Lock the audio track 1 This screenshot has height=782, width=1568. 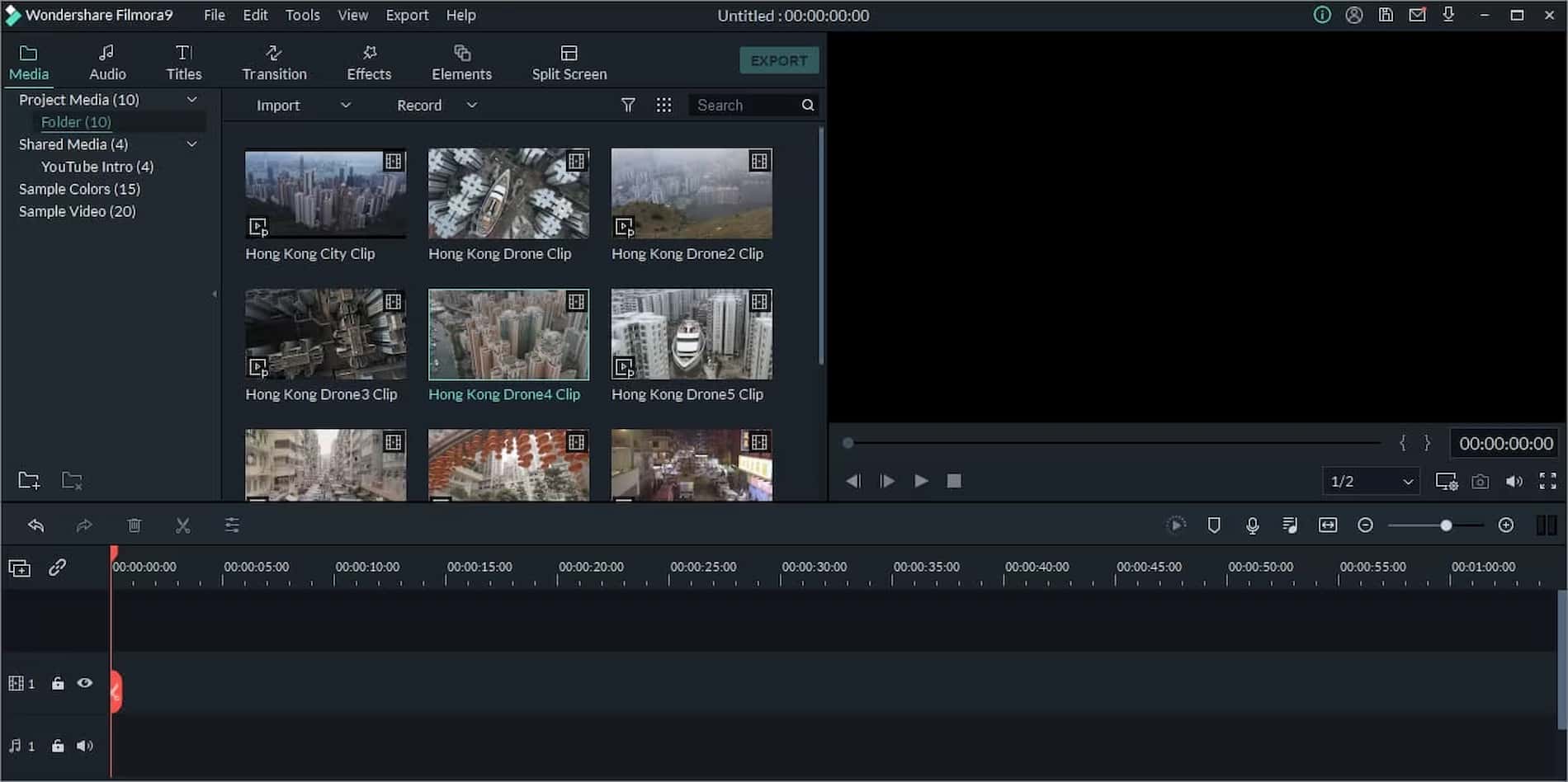point(57,745)
